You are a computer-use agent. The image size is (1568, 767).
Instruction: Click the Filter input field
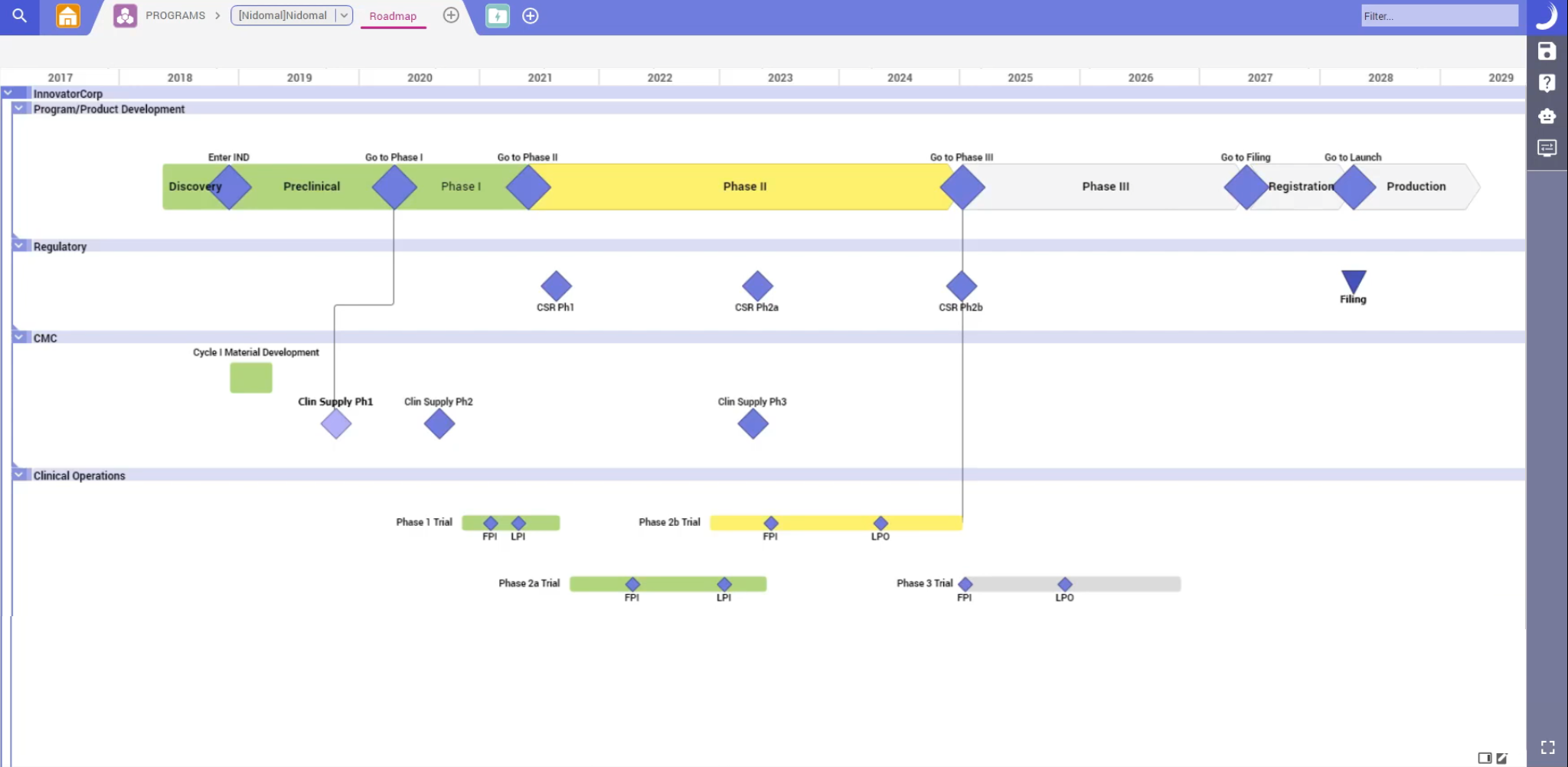(1439, 15)
